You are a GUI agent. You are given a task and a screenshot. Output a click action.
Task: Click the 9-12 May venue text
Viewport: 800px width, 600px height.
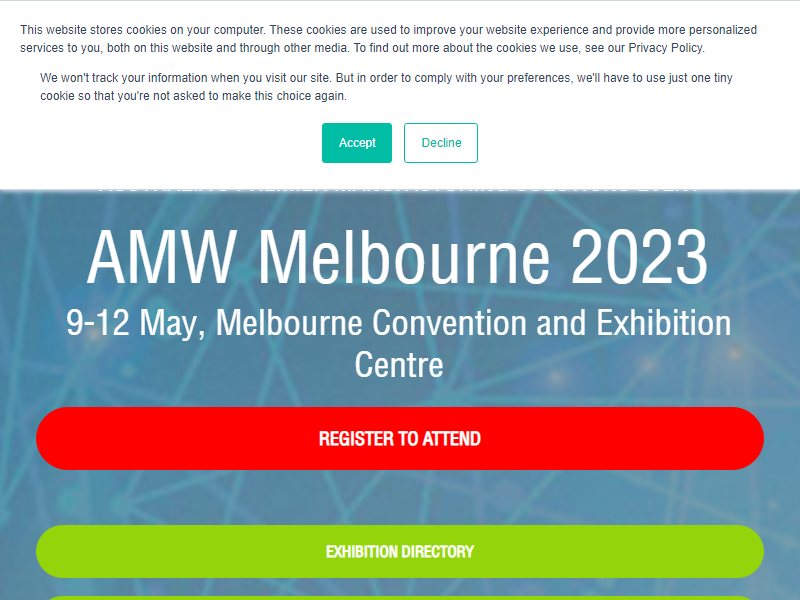398,343
